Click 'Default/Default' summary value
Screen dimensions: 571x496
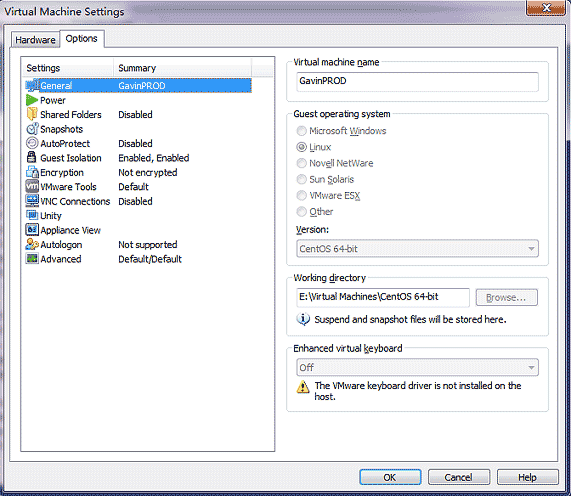(x=150, y=259)
